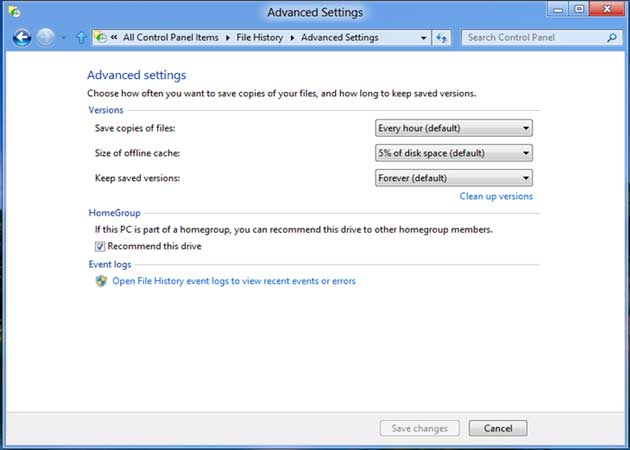Screen dimensions: 630x450
Task: Click the search magnifier icon
Action: coord(612,38)
